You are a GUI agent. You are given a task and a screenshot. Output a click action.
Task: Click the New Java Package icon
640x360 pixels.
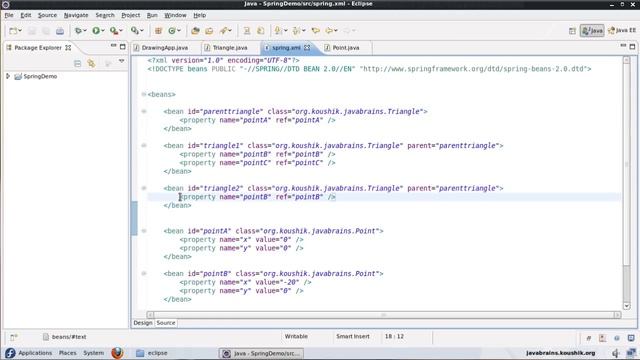click(x=158, y=31)
